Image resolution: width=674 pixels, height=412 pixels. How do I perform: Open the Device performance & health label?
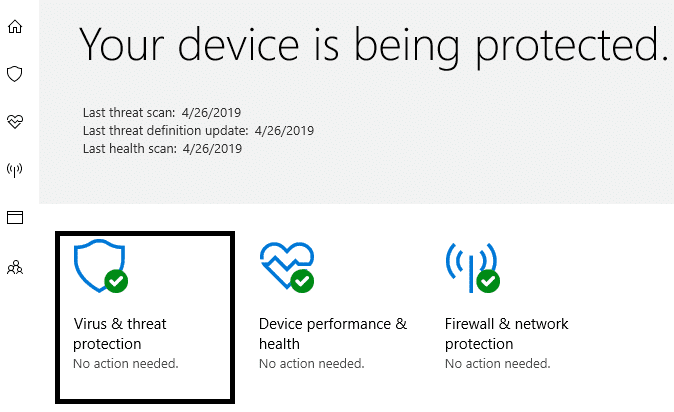pos(332,334)
